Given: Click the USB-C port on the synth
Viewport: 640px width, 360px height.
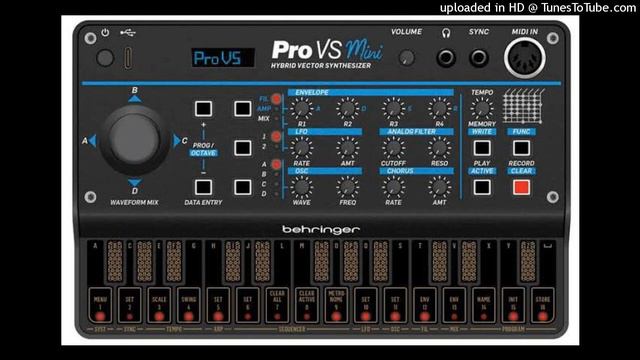Looking at the screenshot, I should click(128, 58).
